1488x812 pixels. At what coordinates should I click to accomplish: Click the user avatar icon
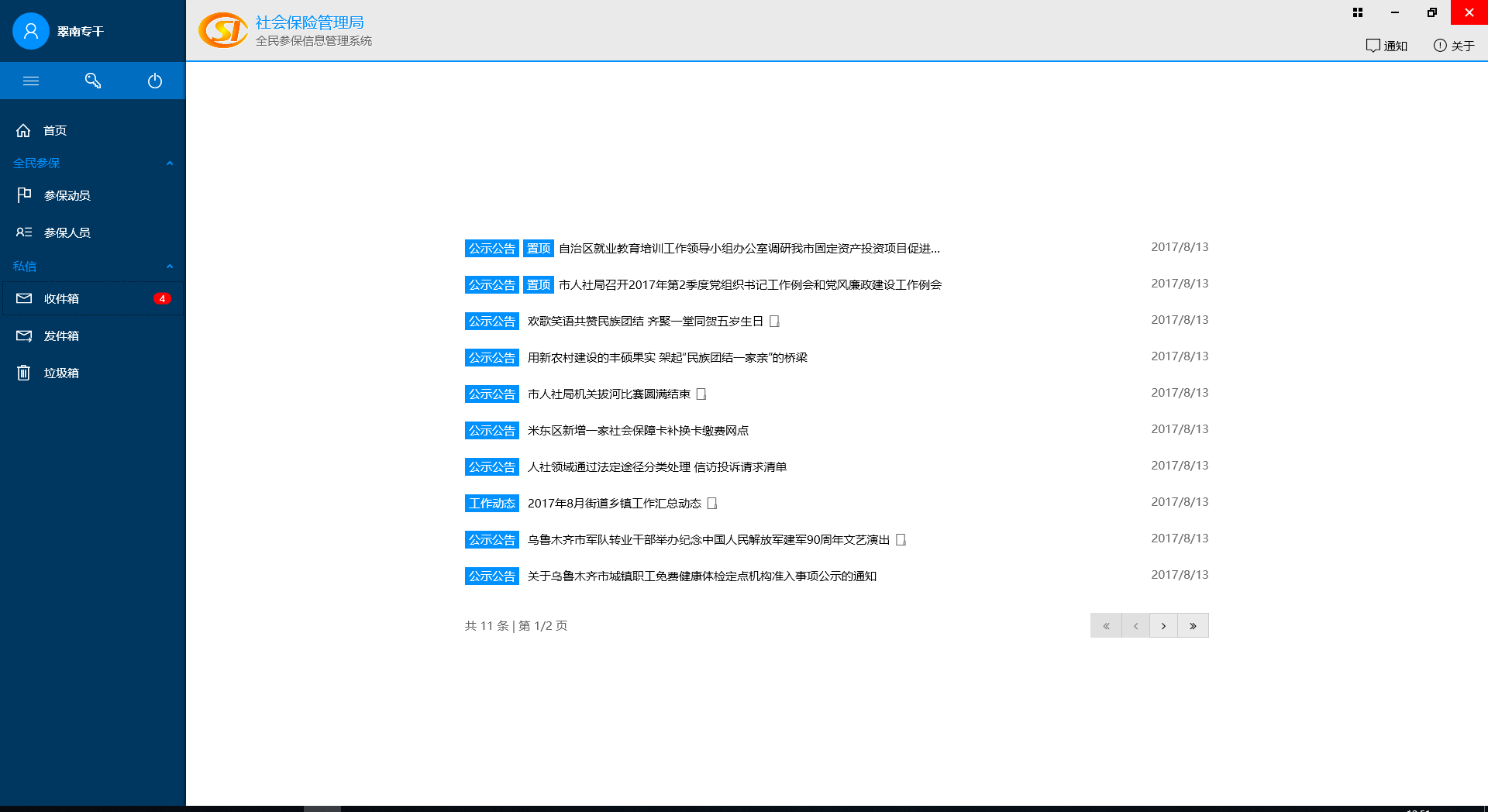pyautogui.click(x=31, y=31)
